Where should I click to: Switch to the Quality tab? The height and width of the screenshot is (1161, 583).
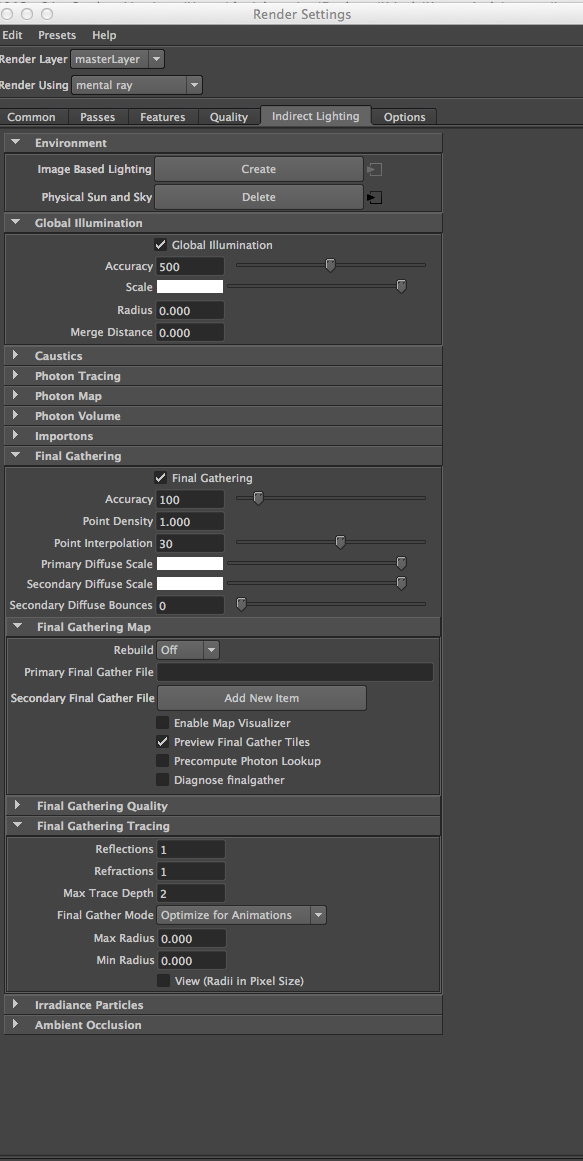[229, 117]
